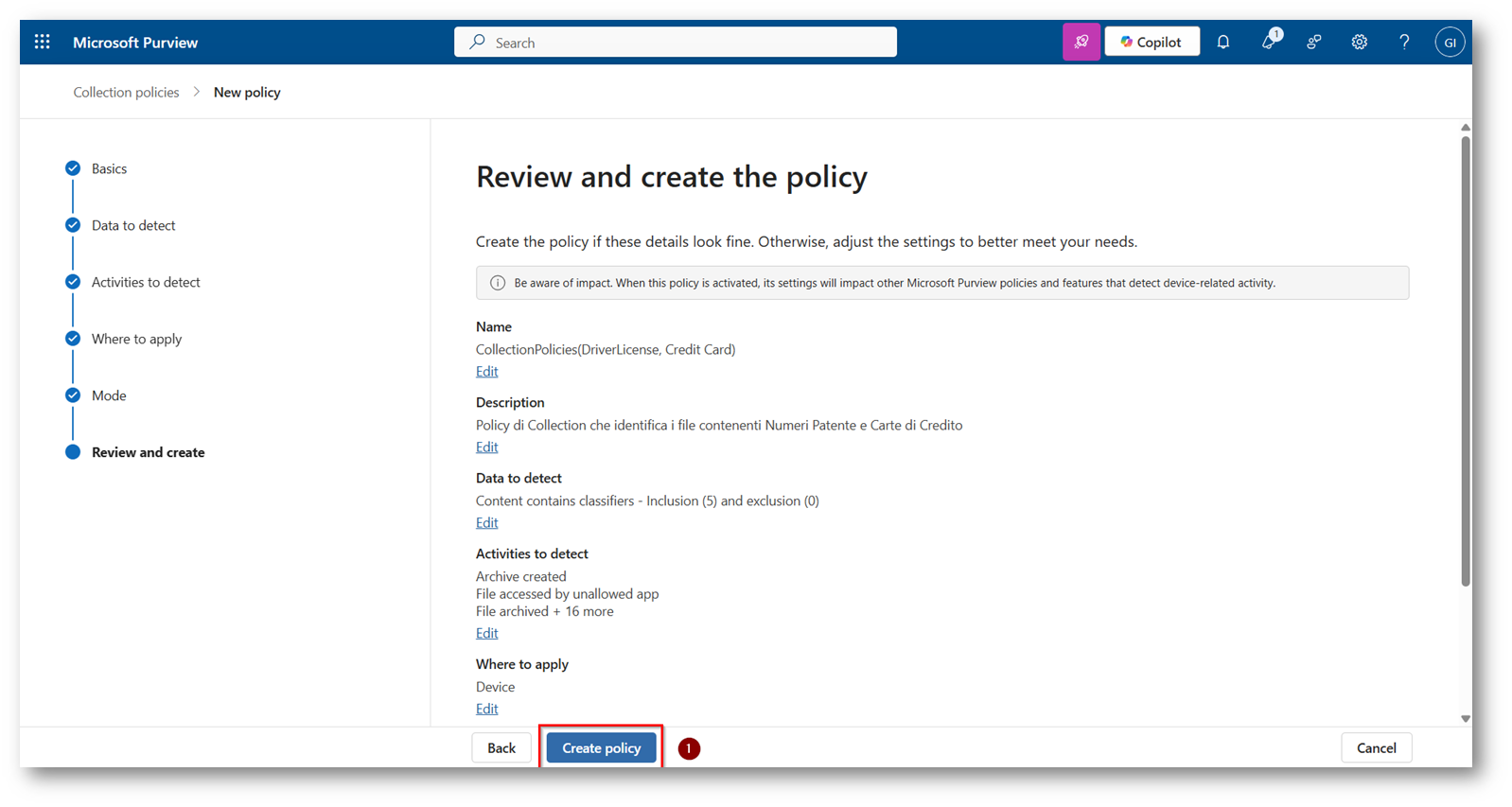Select the Data to detect step
This screenshot has width=1512, height=807.
pyautogui.click(x=133, y=225)
